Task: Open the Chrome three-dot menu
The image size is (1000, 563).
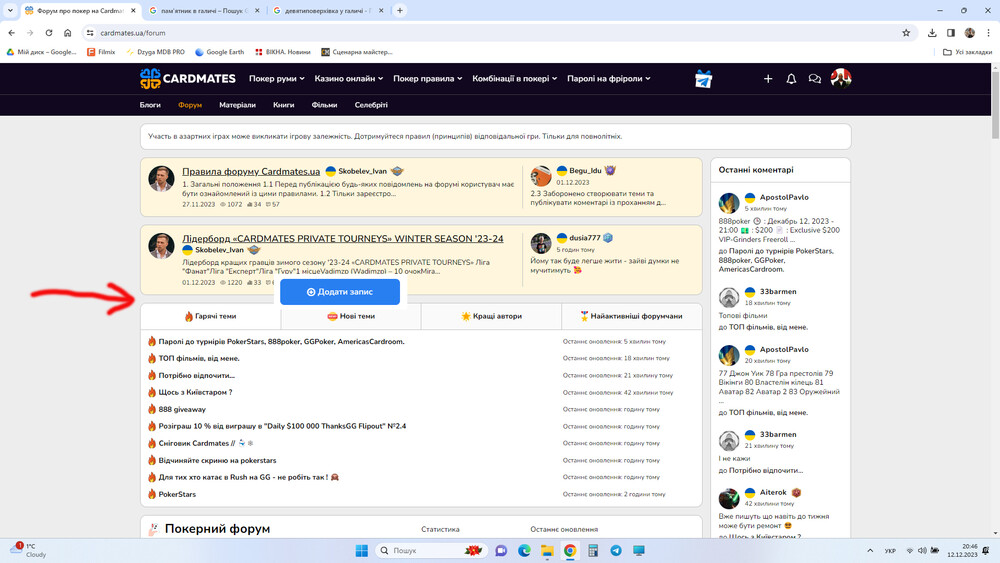Action: [989, 33]
